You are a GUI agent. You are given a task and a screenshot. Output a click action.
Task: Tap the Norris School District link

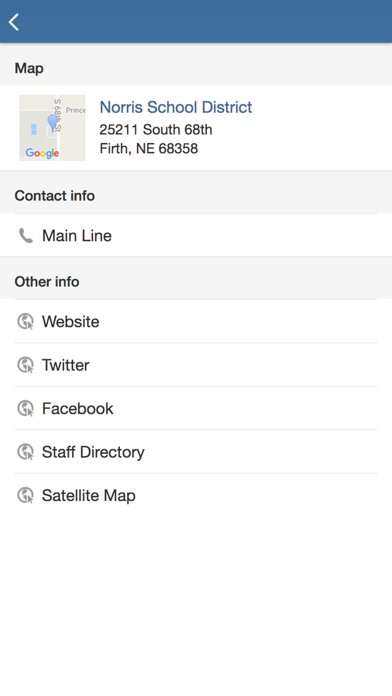point(176,107)
